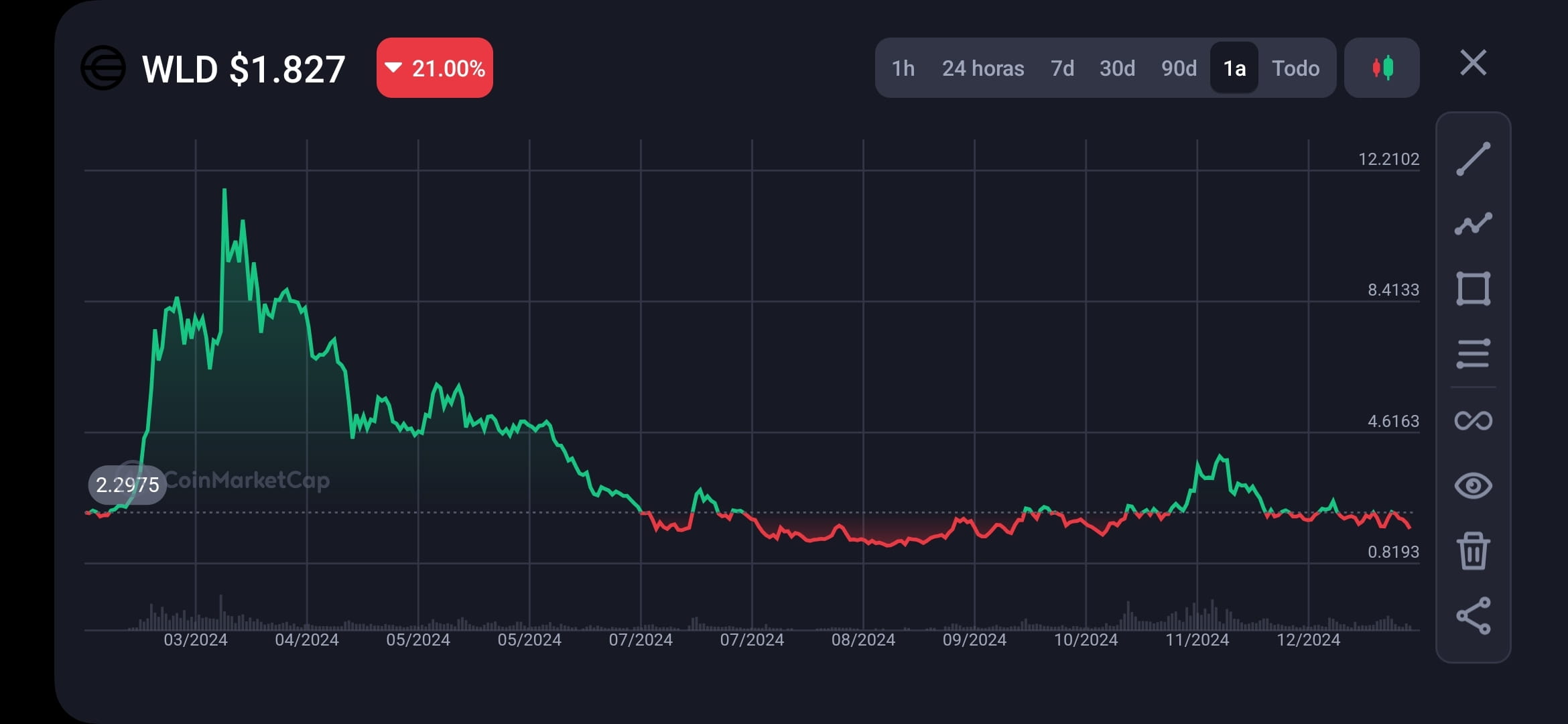Click the 12/2024 date axis label
This screenshot has width=1568, height=724.
click(1308, 640)
